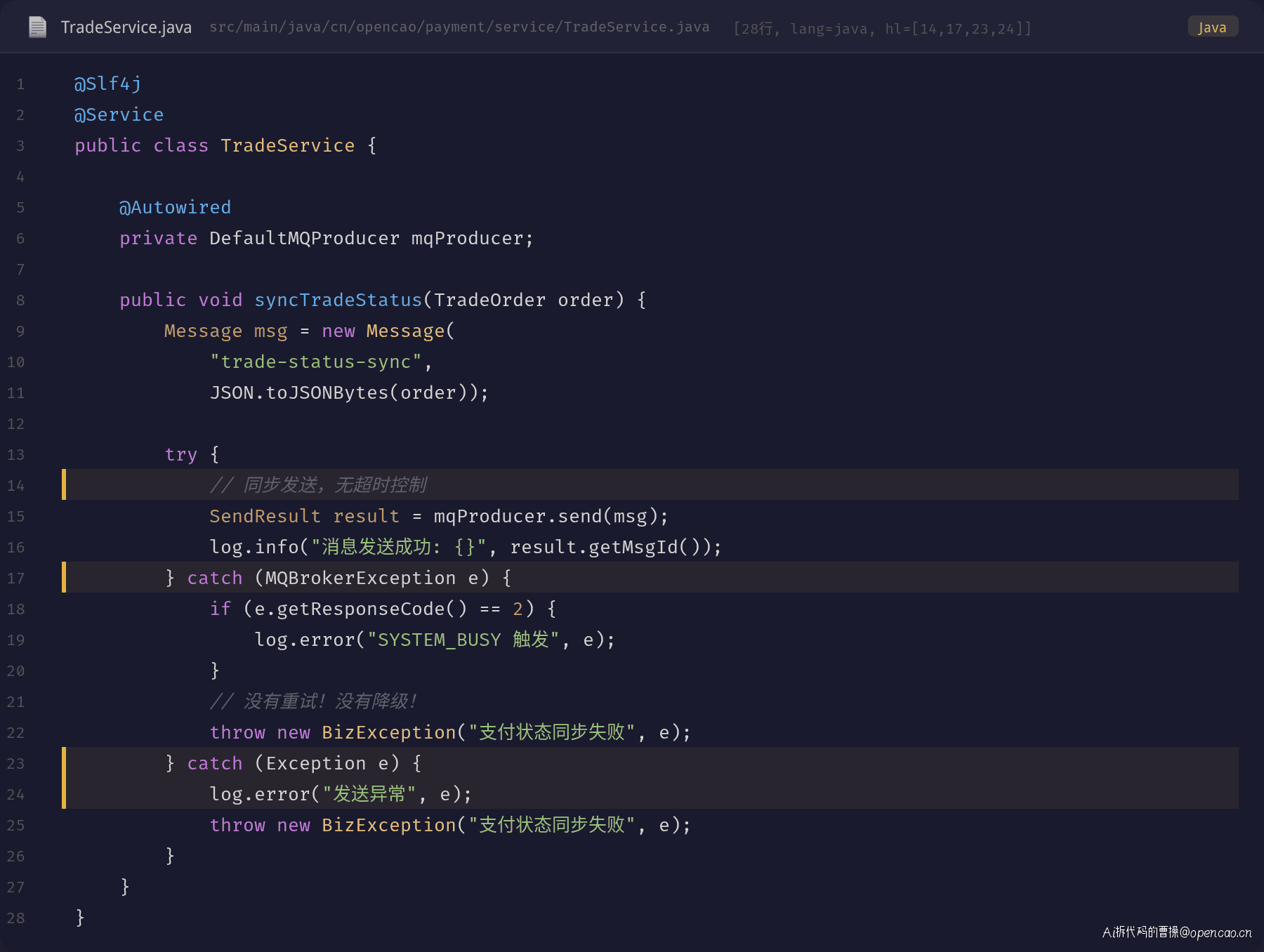Click the "消息发送成功: {}" log string
Viewport: 1264px width, 952px height.
pyautogui.click(x=399, y=547)
